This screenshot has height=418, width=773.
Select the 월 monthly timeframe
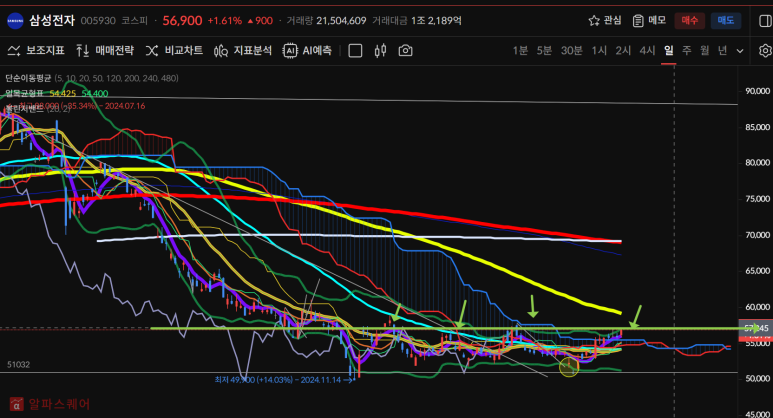(x=704, y=50)
